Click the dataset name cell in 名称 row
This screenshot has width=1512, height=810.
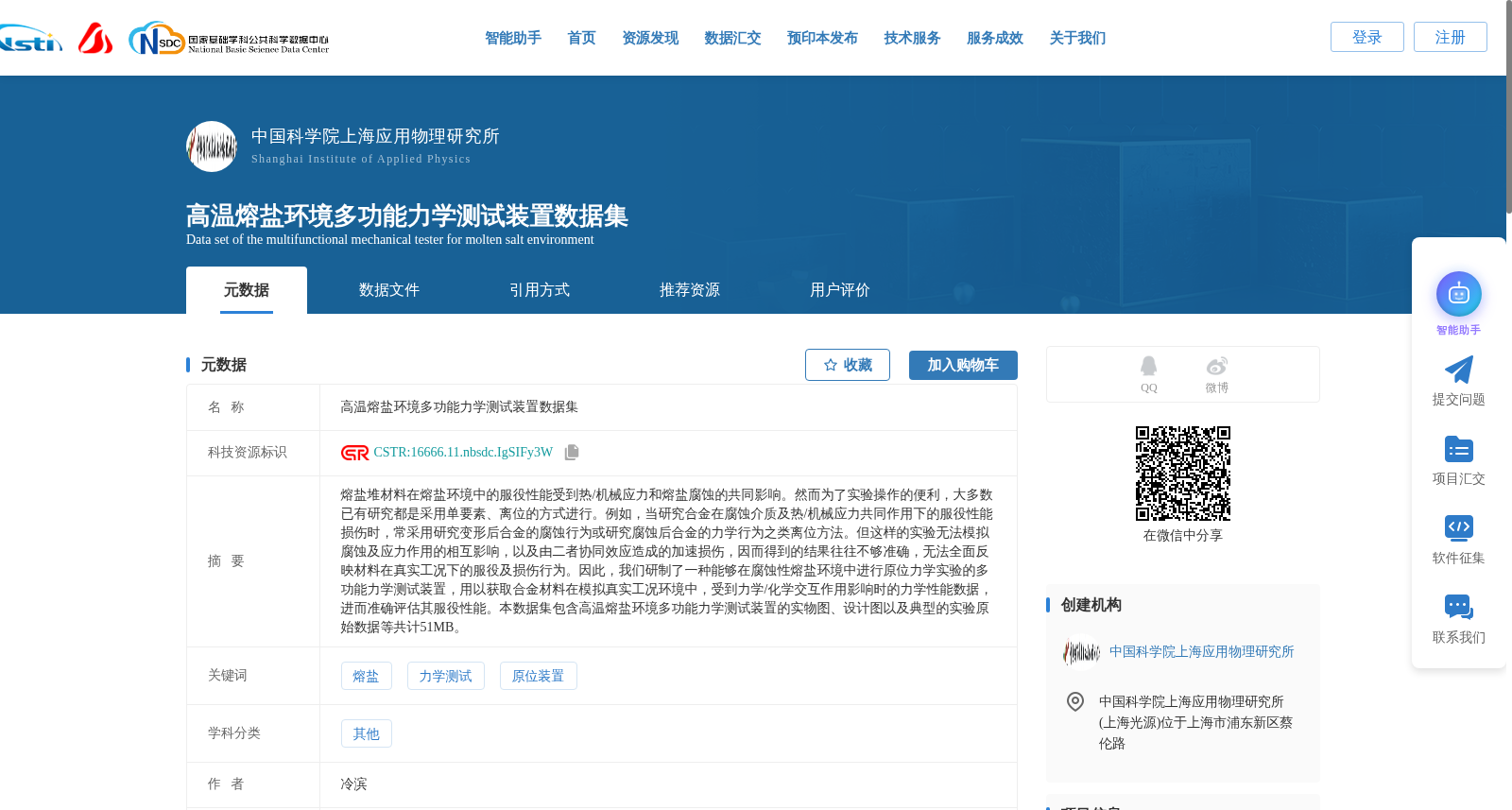click(x=668, y=407)
